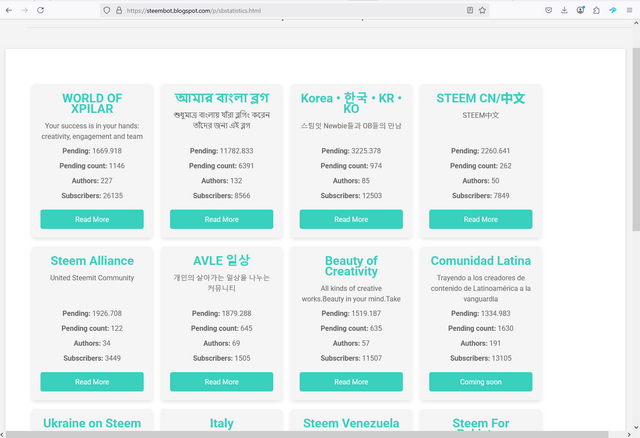The image size is (640, 438).
Task: Click the vertical scrollbar thumb
Action: coord(636,139)
